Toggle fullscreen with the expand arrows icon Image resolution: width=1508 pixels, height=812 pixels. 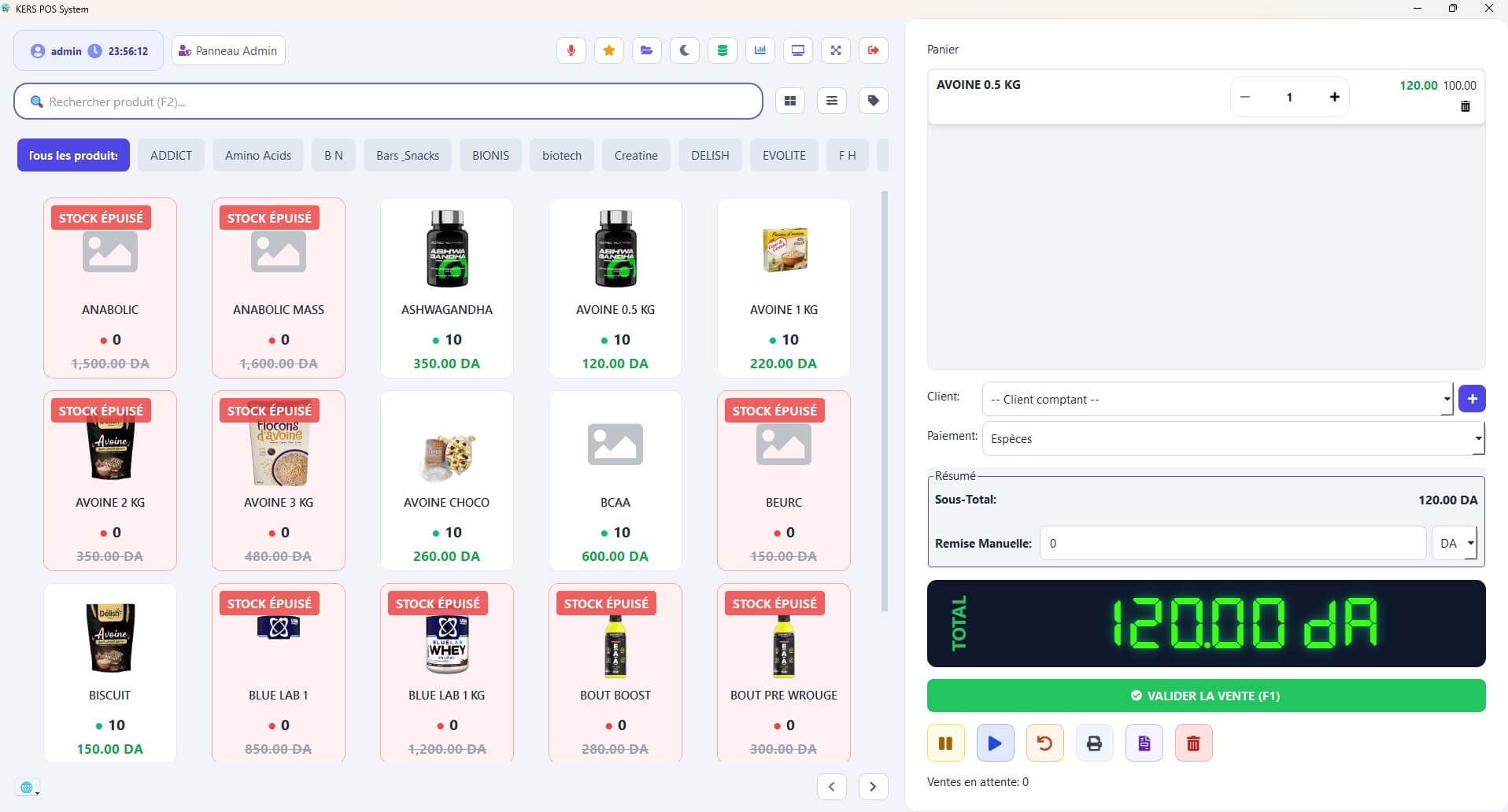click(x=835, y=50)
